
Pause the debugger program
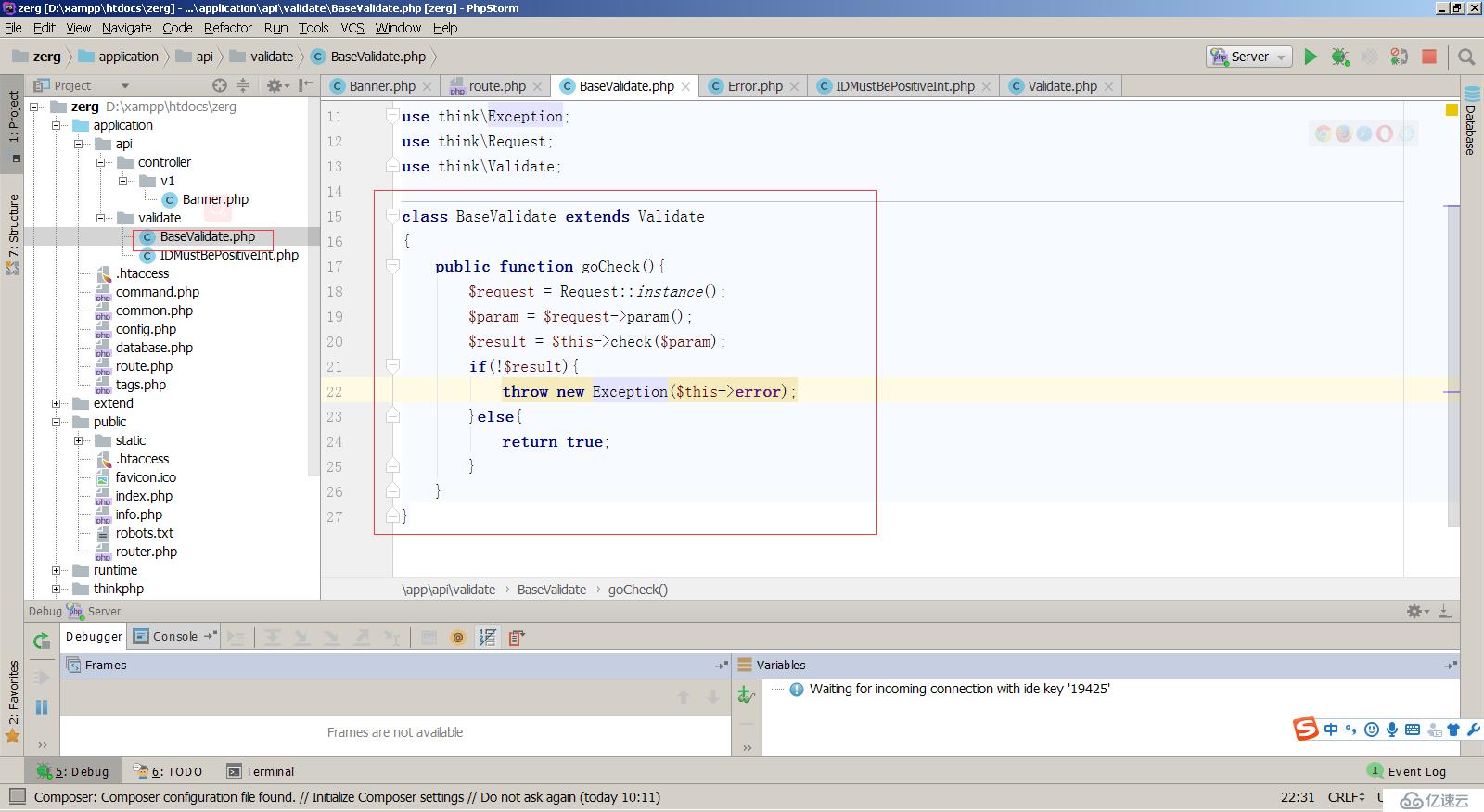click(x=41, y=707)
